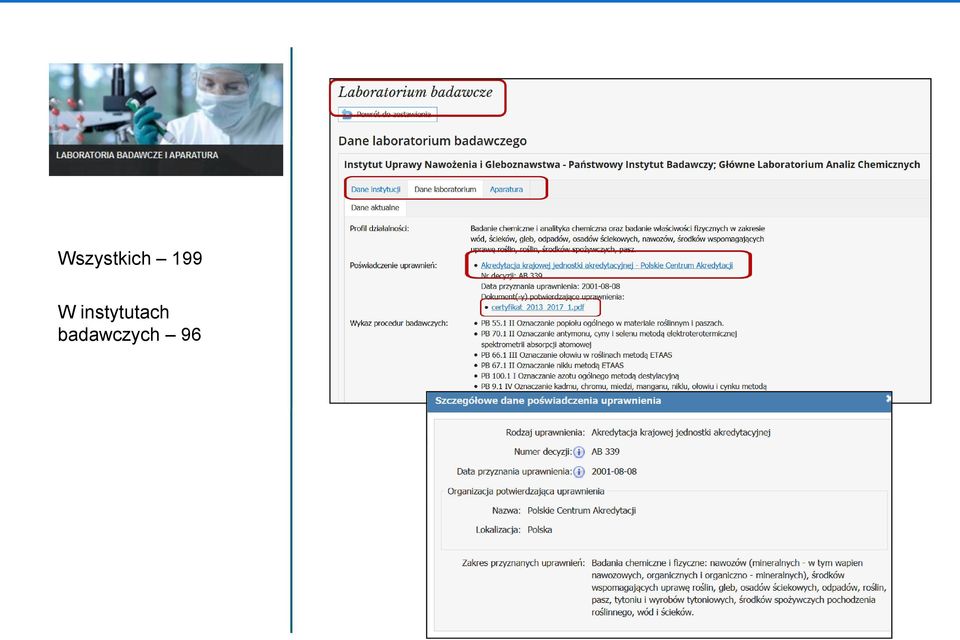Click the info icon next to Numer decyzji

click(x=579, y=452)
